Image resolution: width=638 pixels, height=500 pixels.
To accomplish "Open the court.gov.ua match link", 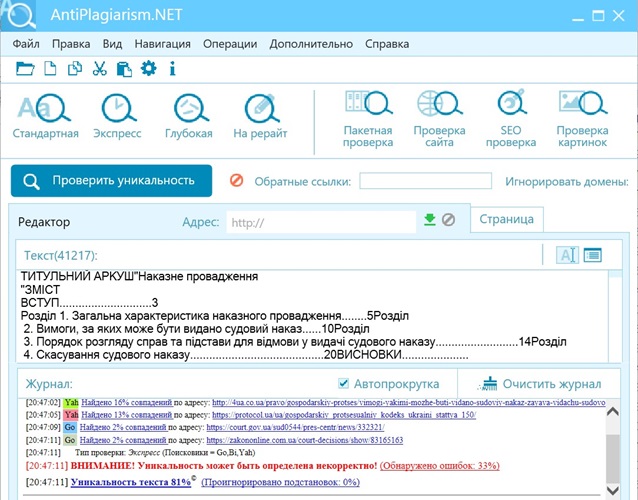I will pyautogui.click(x=295, y=427).
